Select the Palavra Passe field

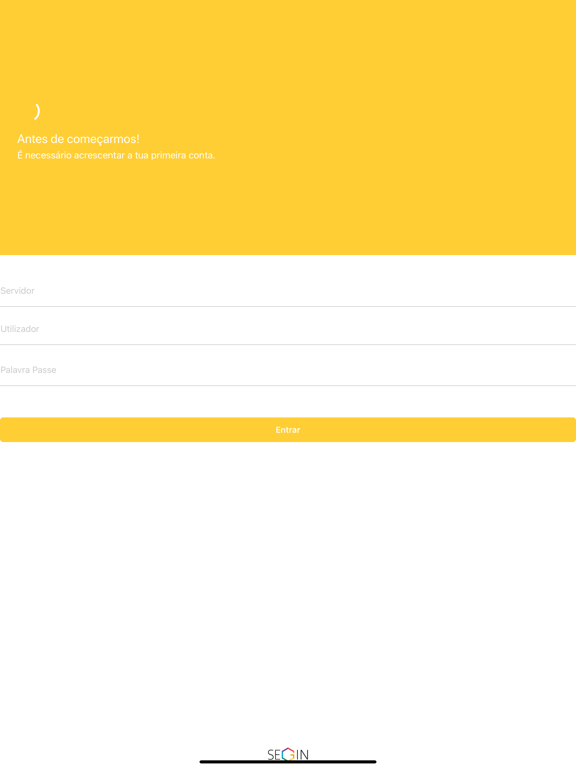[x=288, y=370]
